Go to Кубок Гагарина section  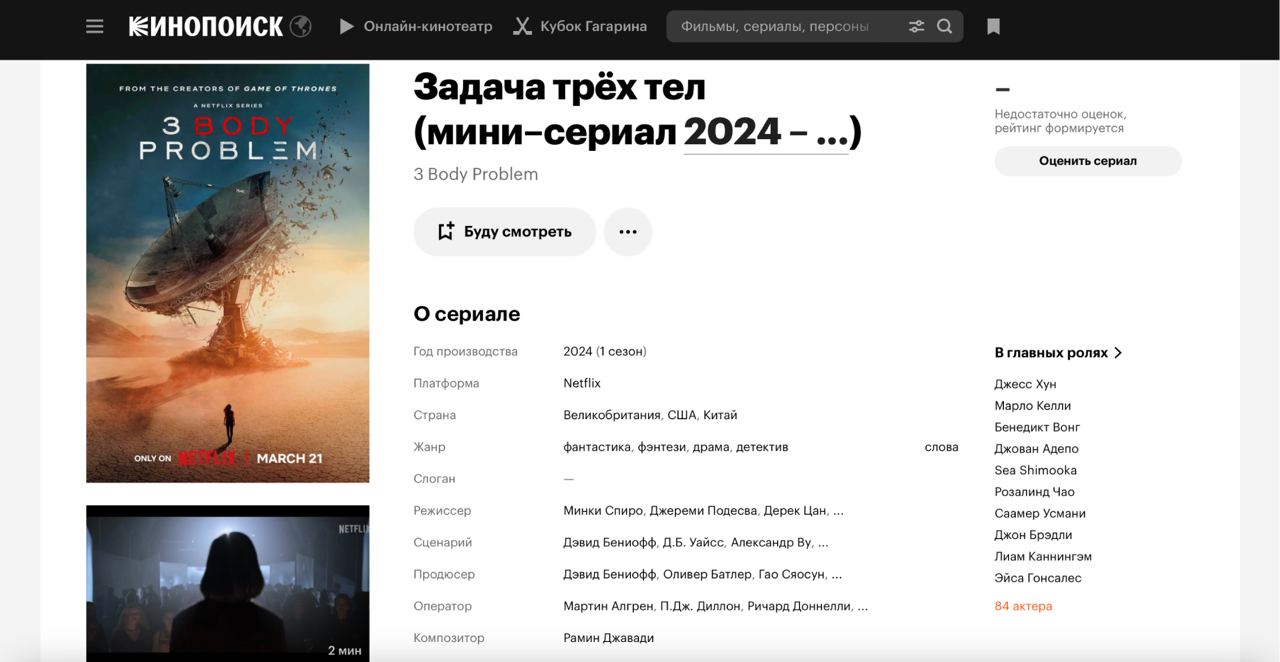[x=580, y=27]
